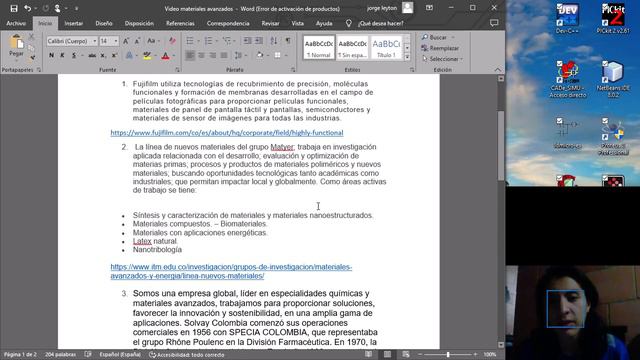Expand the font color dropdown arrow

173,56
